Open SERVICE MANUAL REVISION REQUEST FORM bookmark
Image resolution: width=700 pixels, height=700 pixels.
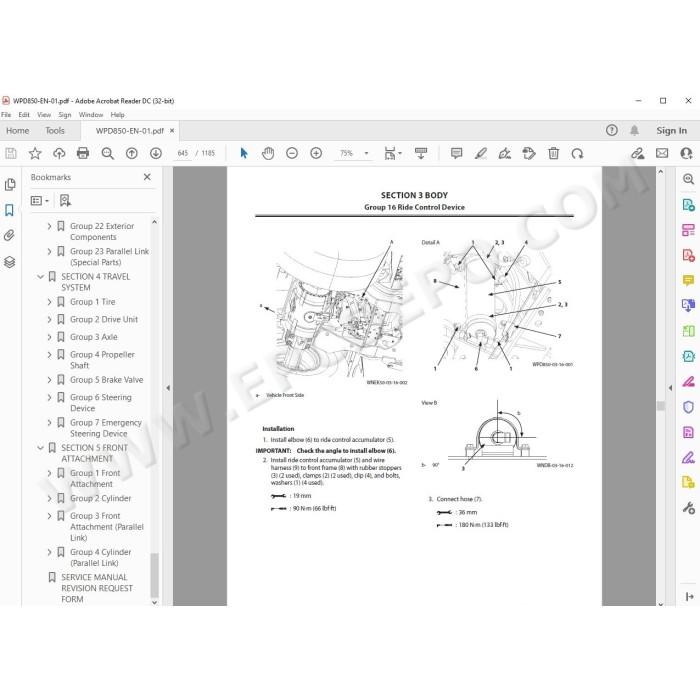97,588
